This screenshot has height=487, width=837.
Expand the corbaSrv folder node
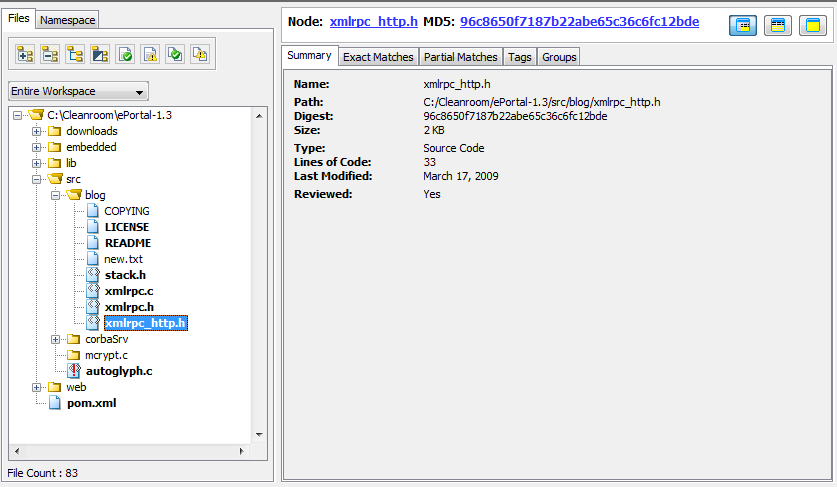[x=56, y=339]
